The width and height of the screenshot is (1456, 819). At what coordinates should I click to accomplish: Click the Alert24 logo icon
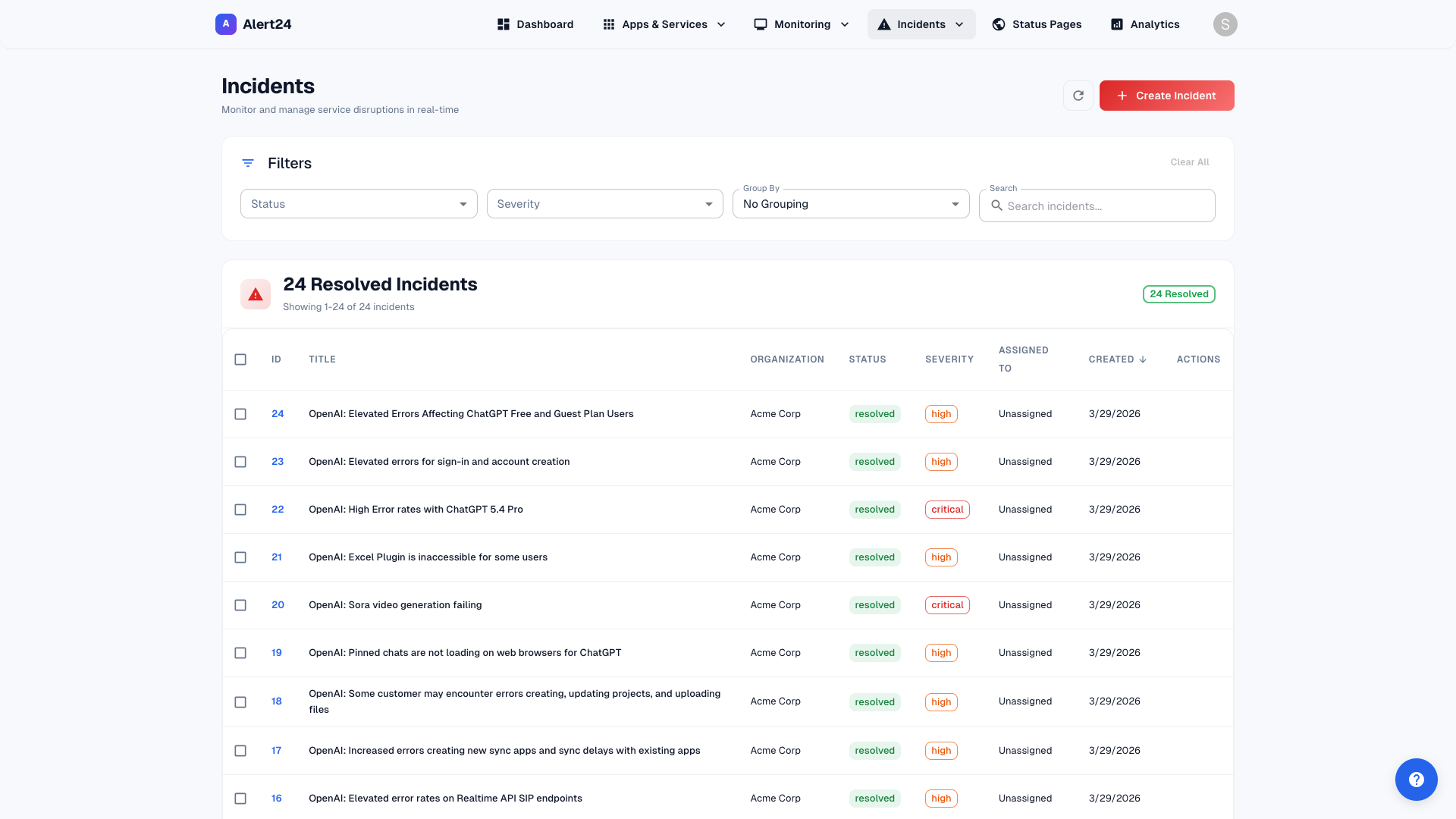click(x=225, y=24)
